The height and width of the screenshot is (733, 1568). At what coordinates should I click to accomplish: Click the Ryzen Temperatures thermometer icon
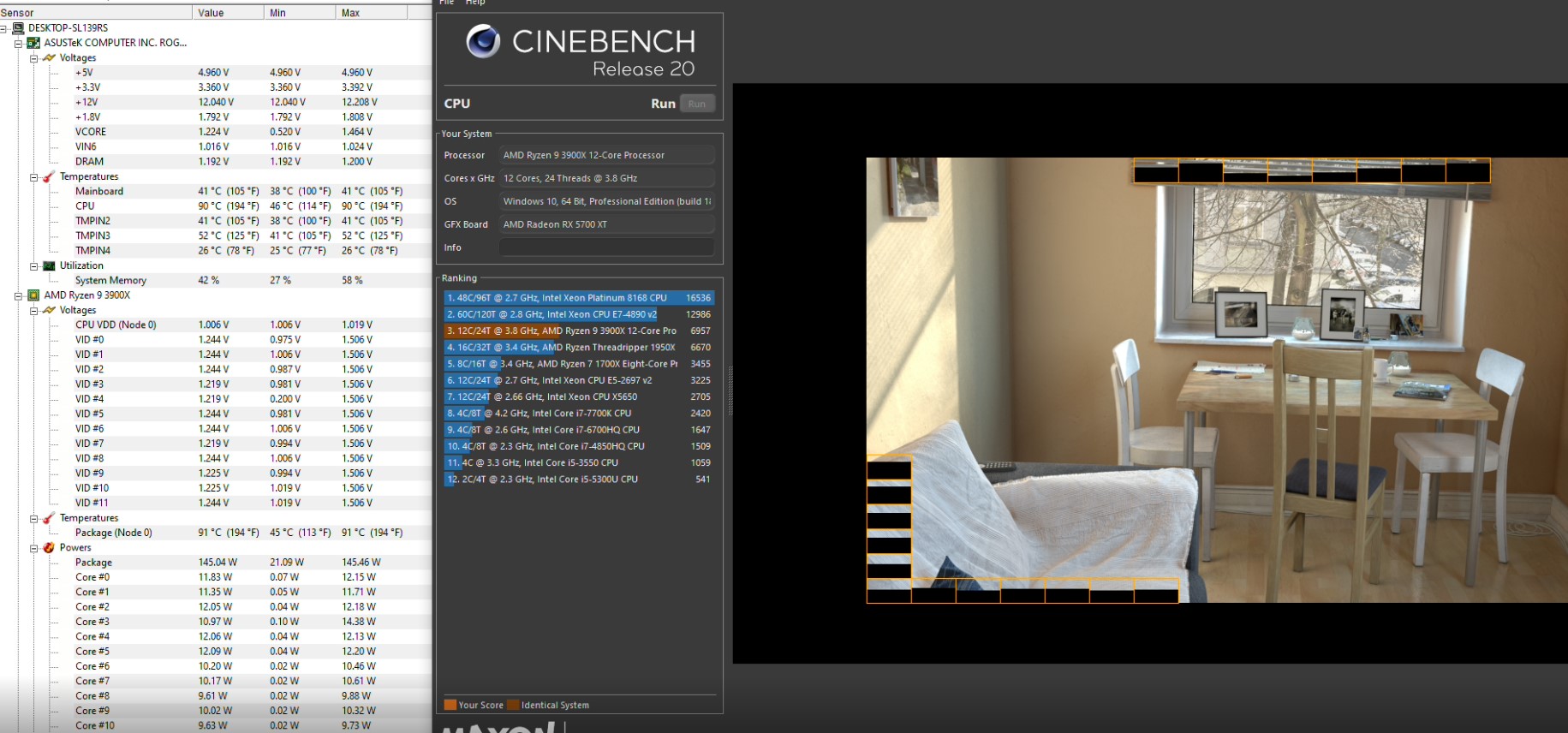click(x=49, y=519)
